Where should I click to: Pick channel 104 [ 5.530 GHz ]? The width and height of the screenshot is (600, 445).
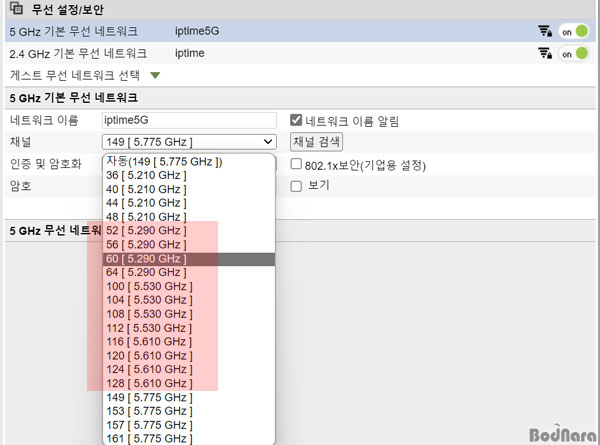point(189,300)
